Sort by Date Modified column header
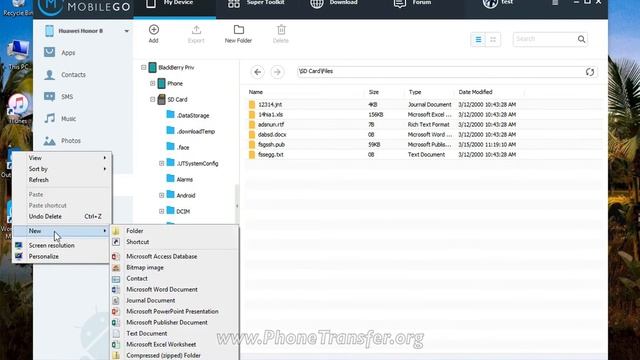 [475, 92]
